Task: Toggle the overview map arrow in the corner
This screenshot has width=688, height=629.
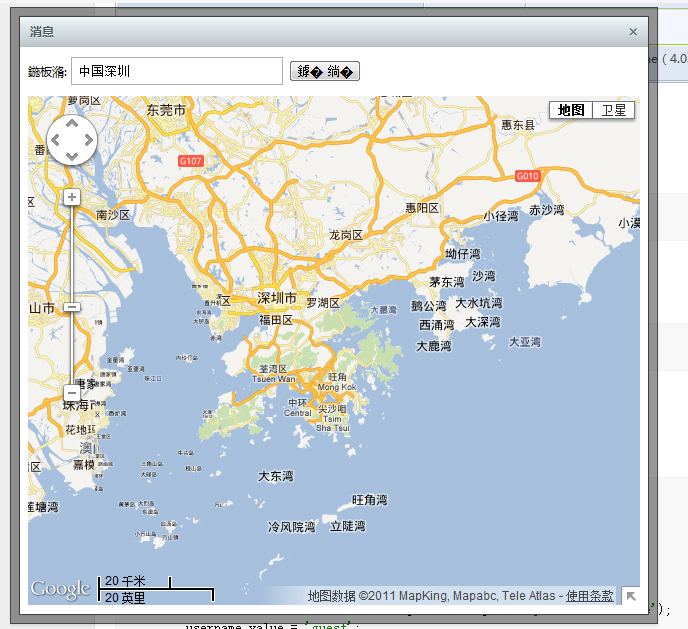Action: tap(631, 596)
